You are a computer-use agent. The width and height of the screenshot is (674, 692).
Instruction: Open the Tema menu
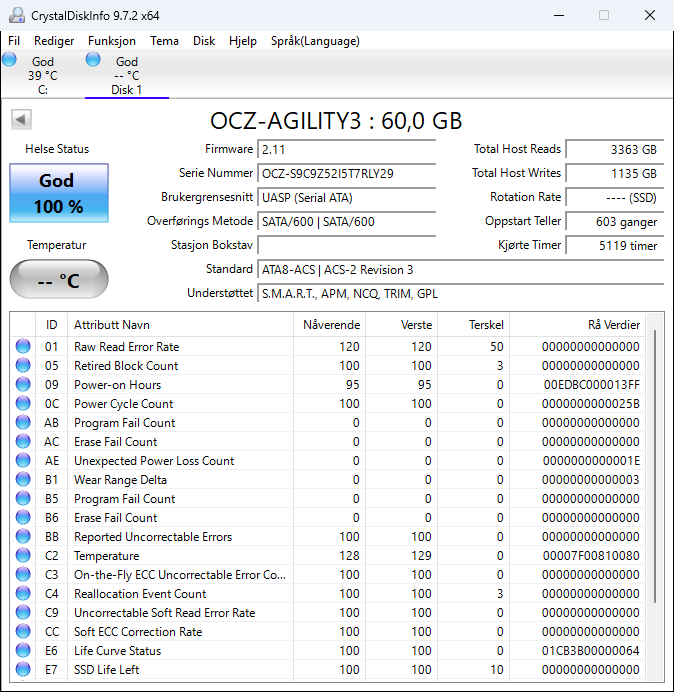[x=164, y=41]
